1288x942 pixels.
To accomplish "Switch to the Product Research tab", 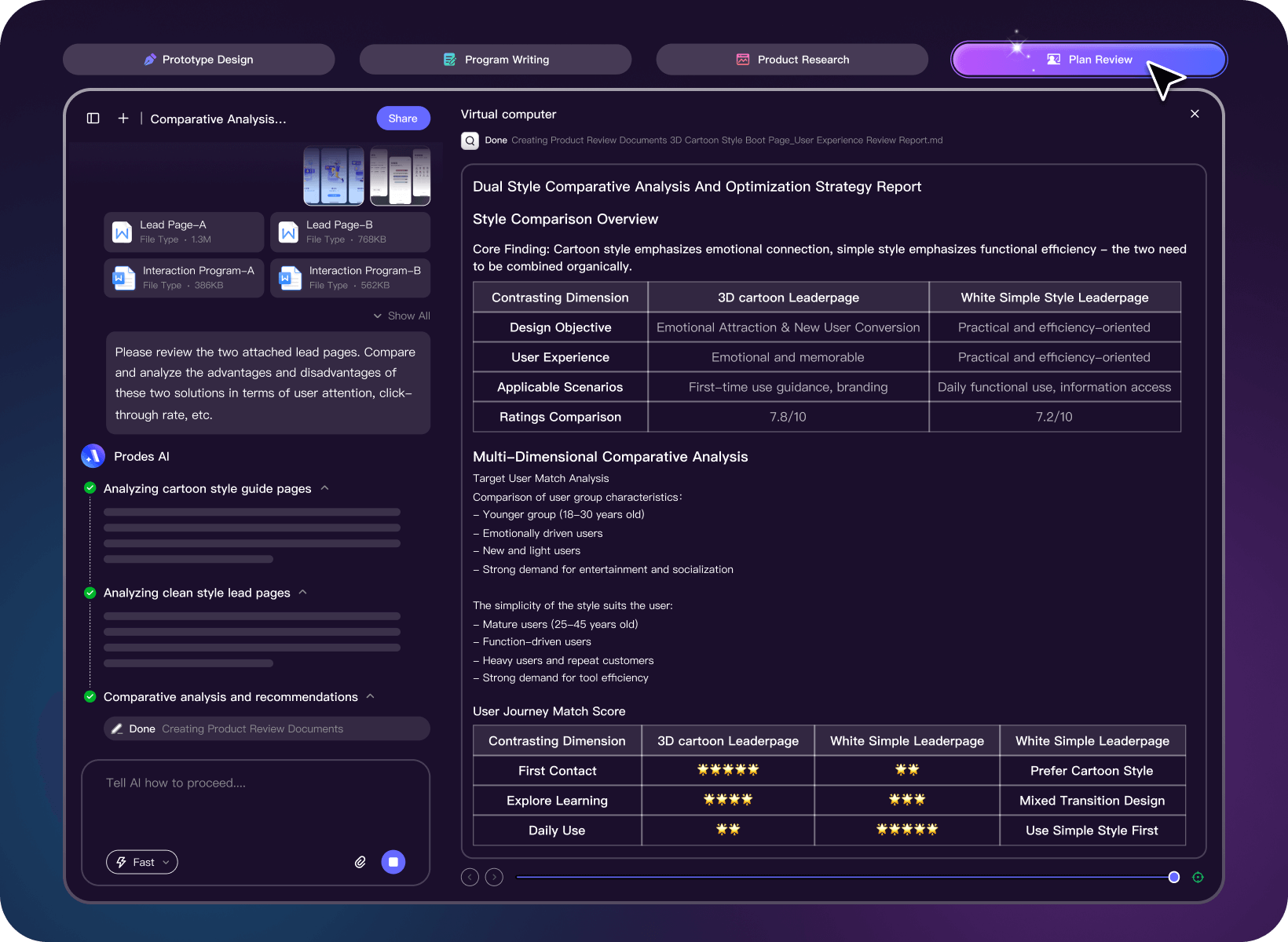I will (792, 60).
